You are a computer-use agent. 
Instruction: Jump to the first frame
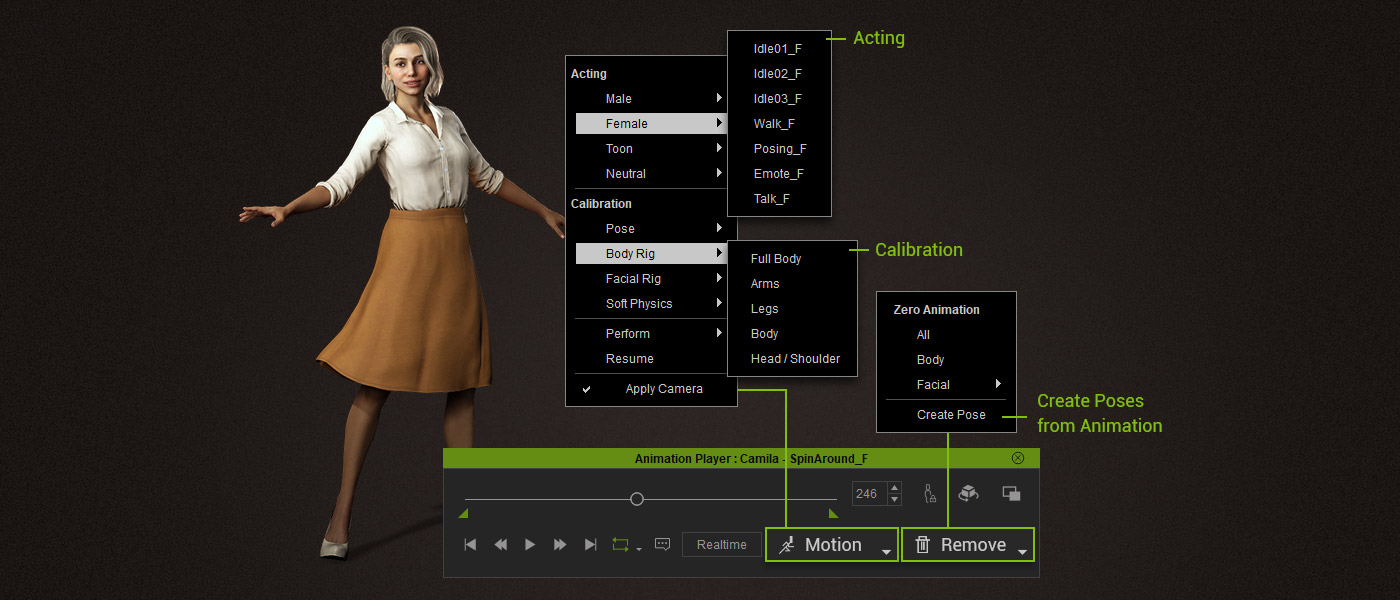coord(470,545)
